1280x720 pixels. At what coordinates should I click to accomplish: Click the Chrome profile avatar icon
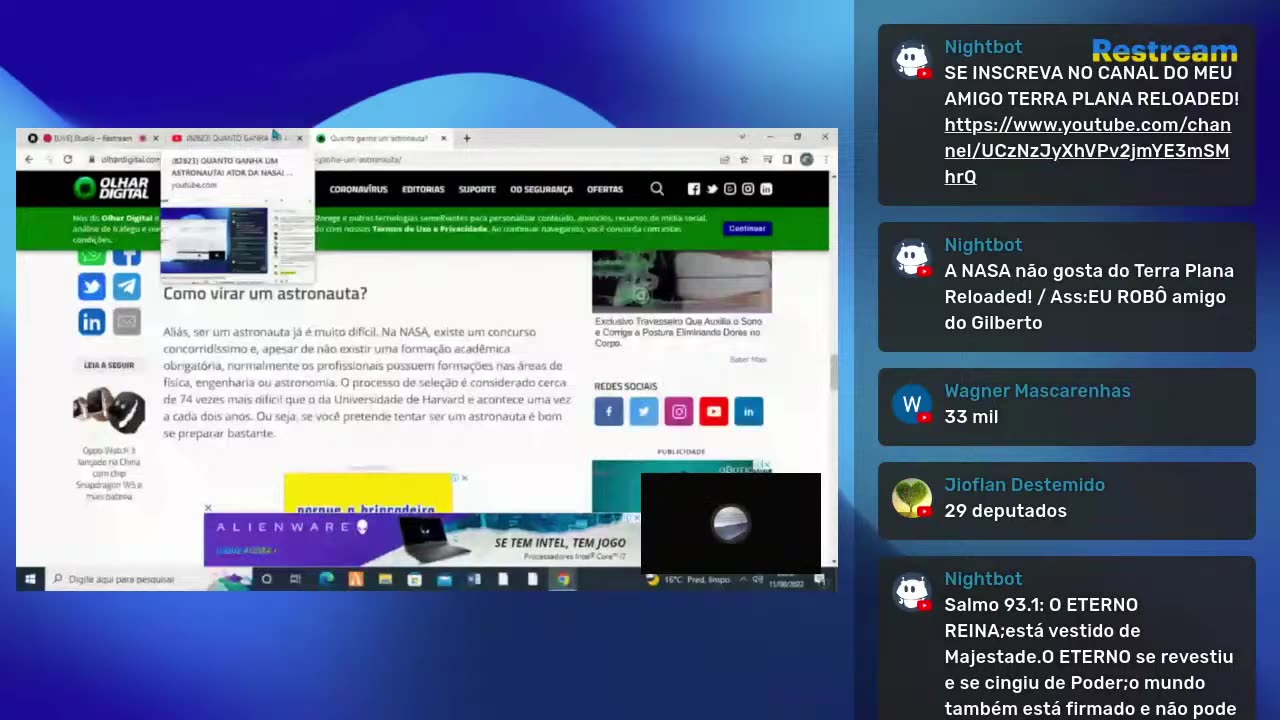(806, 159)
